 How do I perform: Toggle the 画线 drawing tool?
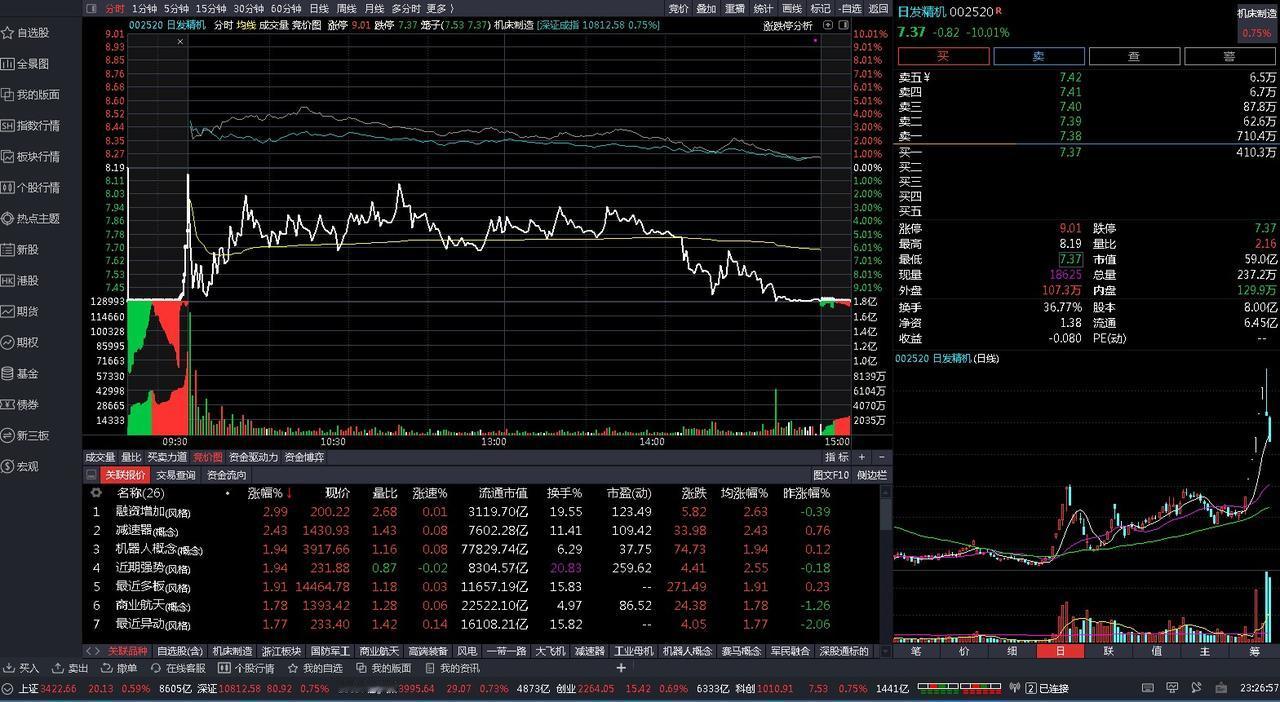(x=792, y=8)
